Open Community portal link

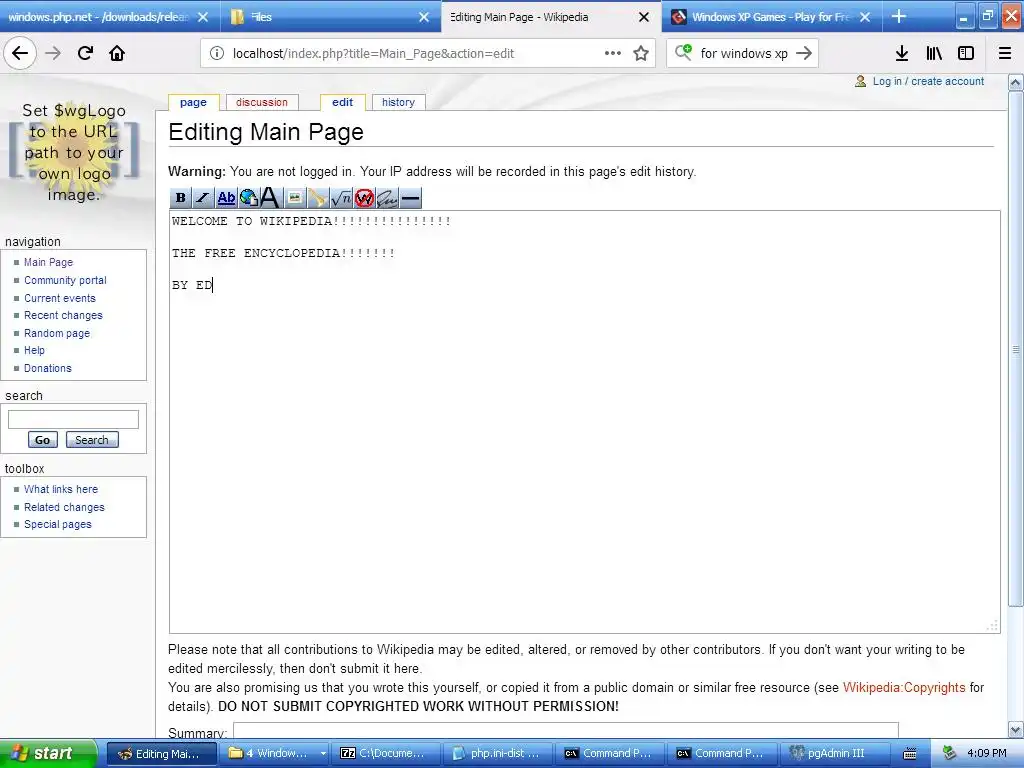65,280
